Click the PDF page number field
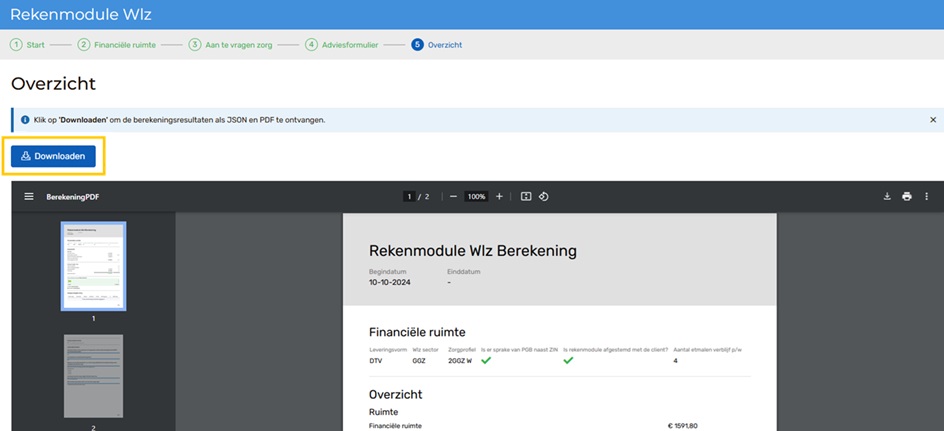This screenshot has height=431, width=944. [409, 196]
